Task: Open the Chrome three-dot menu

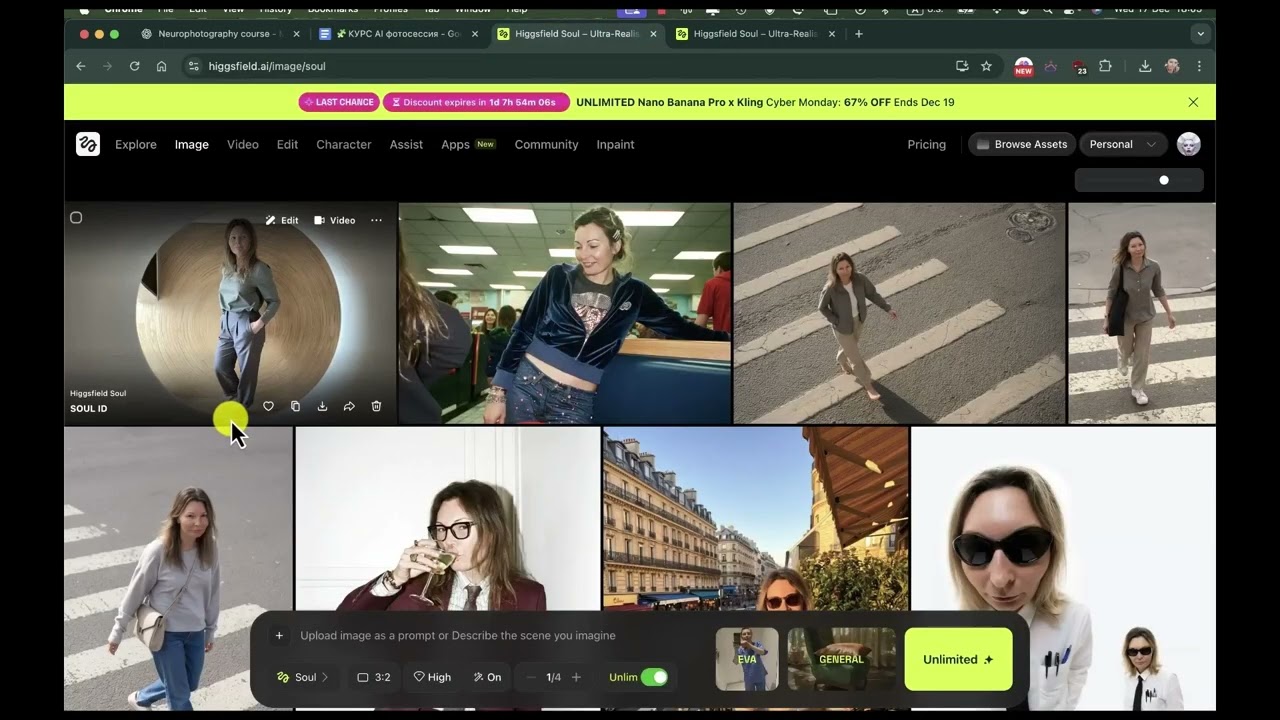Action: click(1199, 66)
